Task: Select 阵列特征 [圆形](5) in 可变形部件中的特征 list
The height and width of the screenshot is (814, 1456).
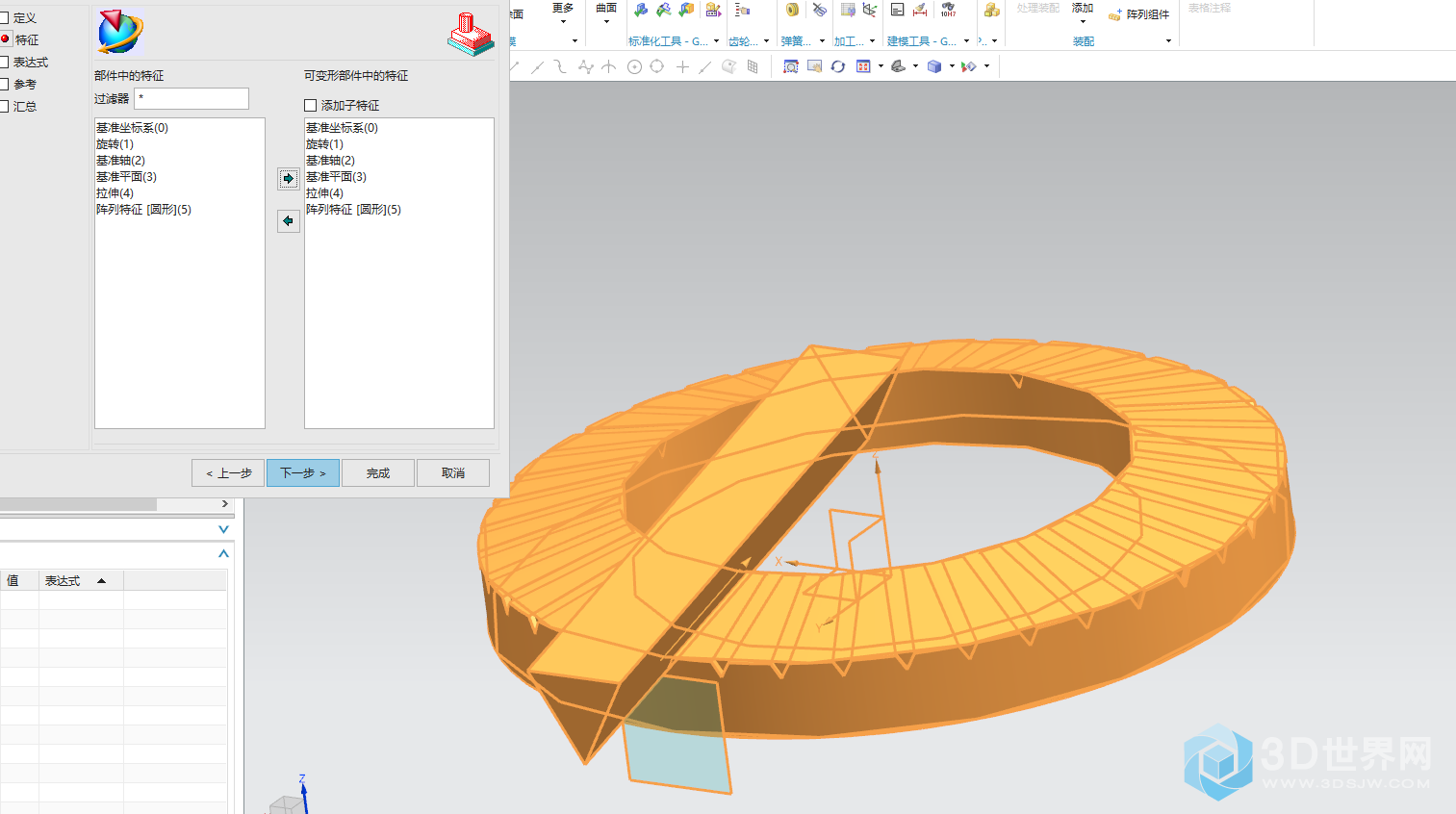Action: (353, 209)
